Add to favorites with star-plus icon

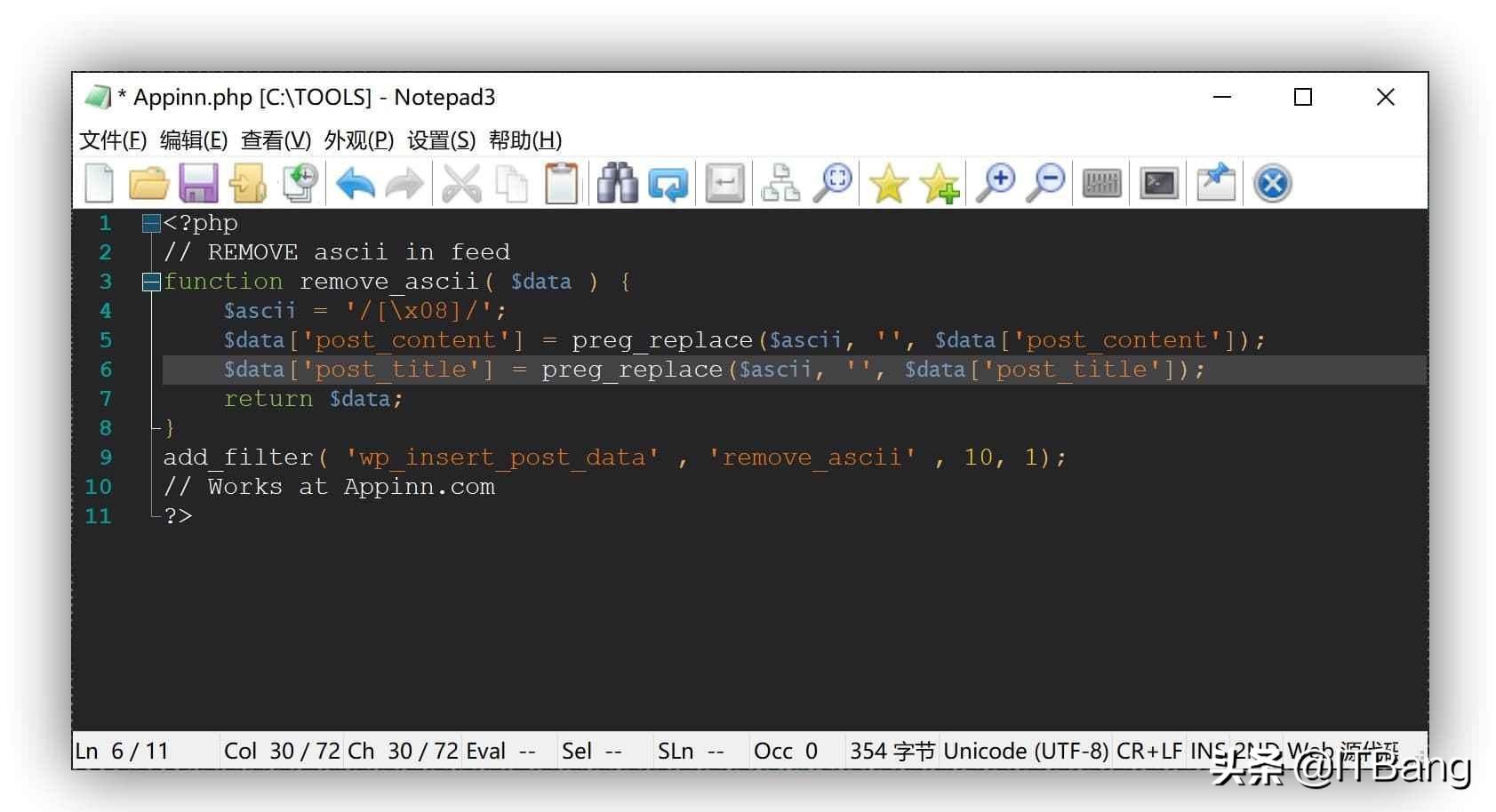click(x=940, y=184)
